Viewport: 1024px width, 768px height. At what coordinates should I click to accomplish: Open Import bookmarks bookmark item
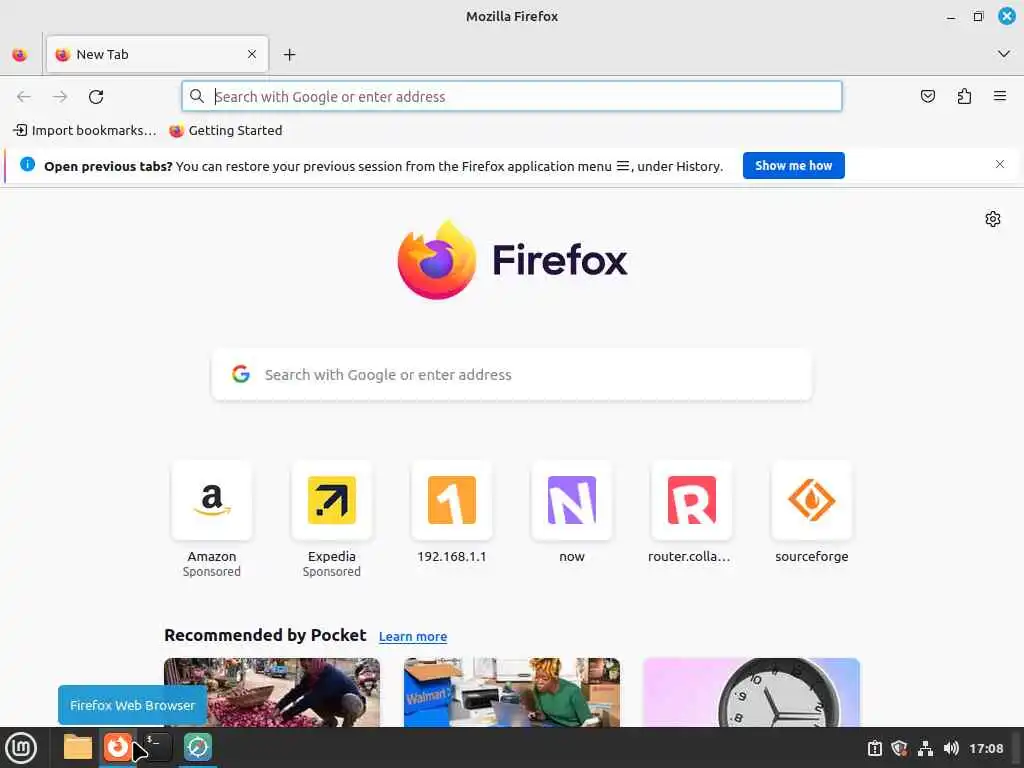(x=85, y=131)
